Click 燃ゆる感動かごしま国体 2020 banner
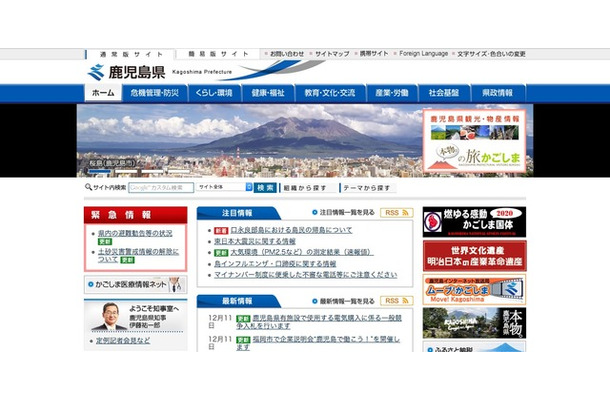Viewport: 610px width, 400px height. point(474,222)
